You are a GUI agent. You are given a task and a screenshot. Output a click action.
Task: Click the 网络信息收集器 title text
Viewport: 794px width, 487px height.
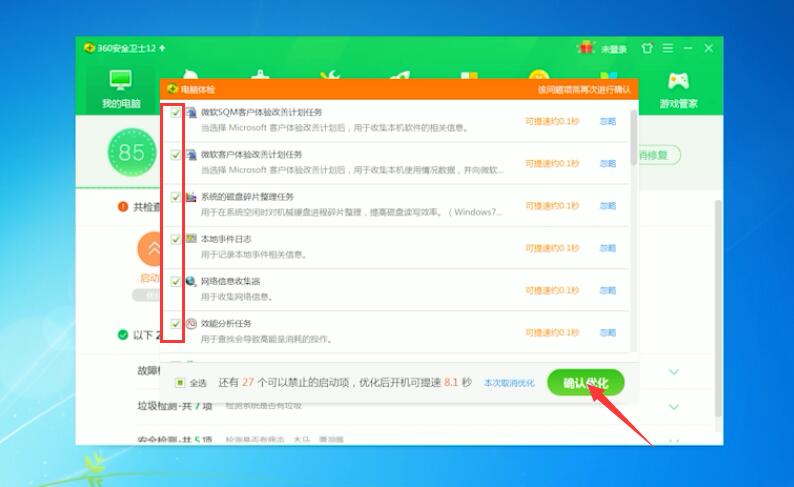pyautogui.click(x=230, y=281)
